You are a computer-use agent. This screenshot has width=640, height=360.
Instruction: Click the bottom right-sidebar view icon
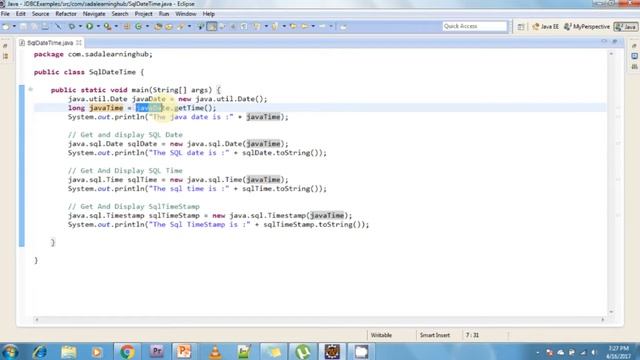pyautogui.click(x=634, y=66)
